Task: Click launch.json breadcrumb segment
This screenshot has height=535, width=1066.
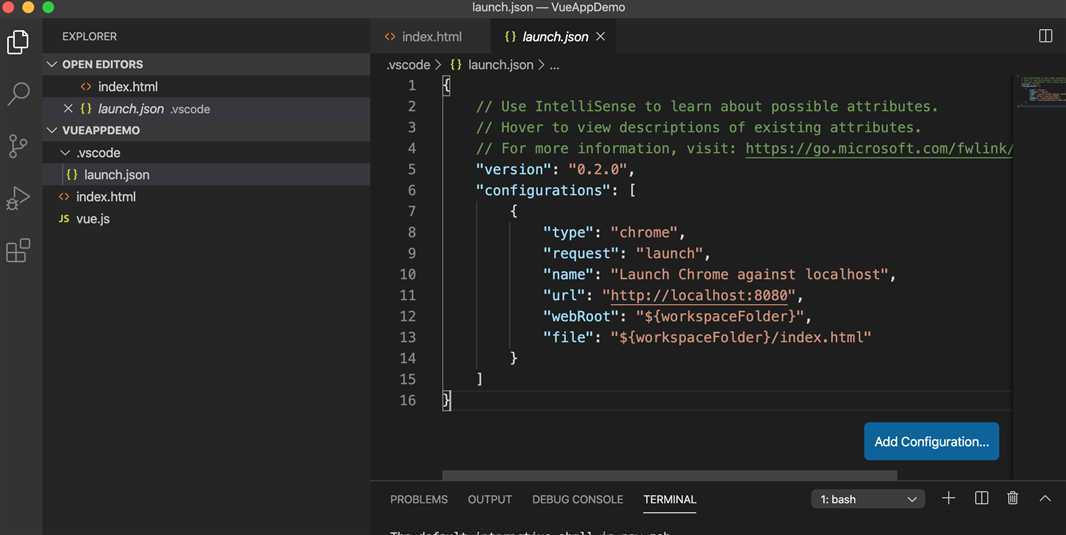Action: [500, 65]
